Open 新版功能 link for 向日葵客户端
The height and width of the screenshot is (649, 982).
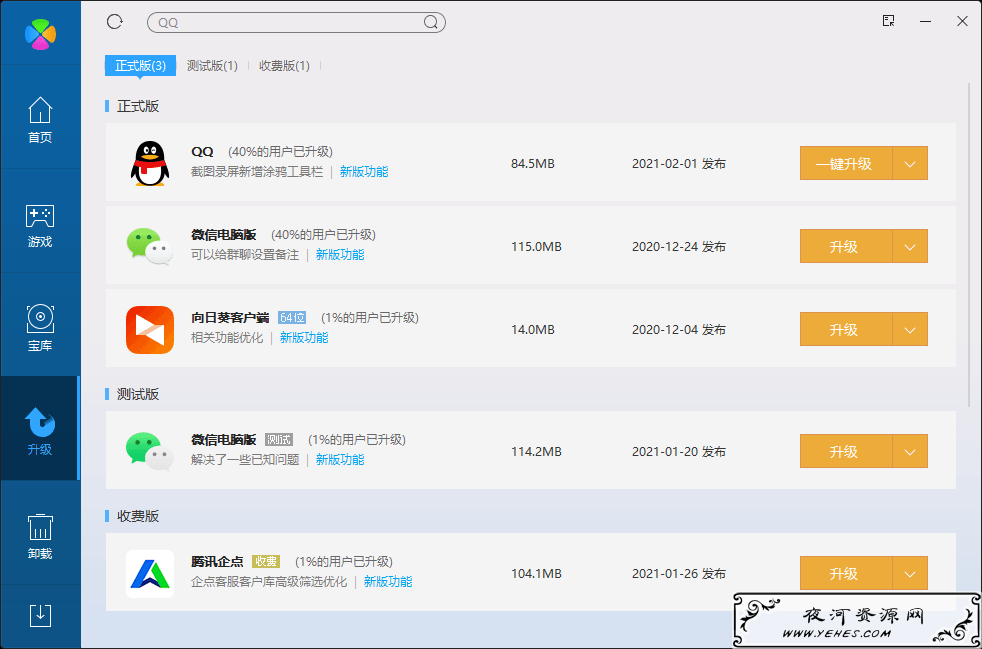(304, 338)
